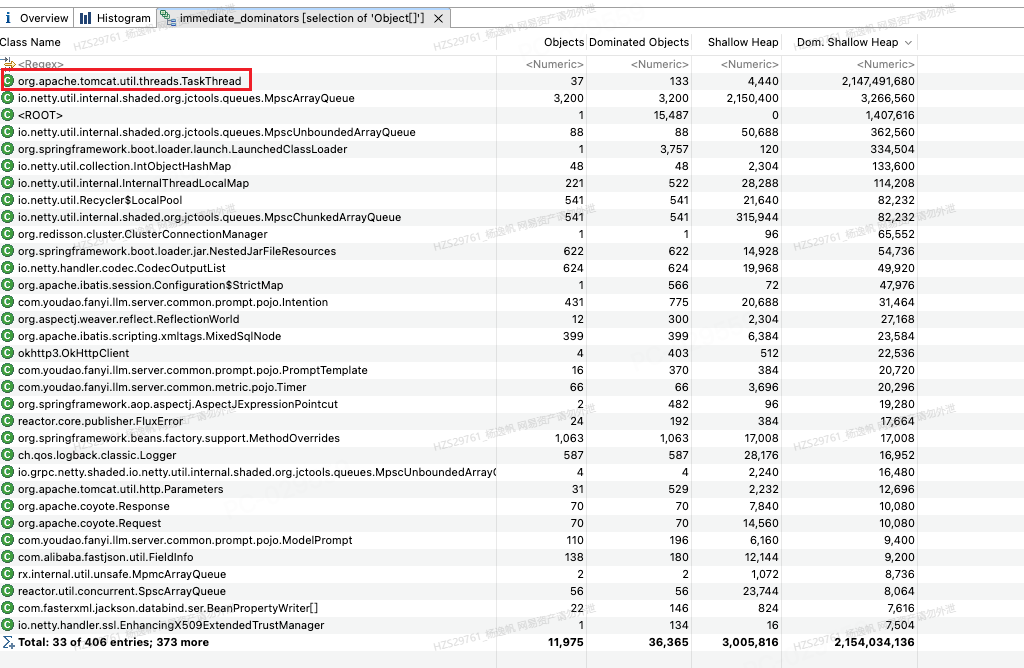1024x668 pixels.
Task: Click Shallow Heap value 315,944
Action: tap(758, 217)
